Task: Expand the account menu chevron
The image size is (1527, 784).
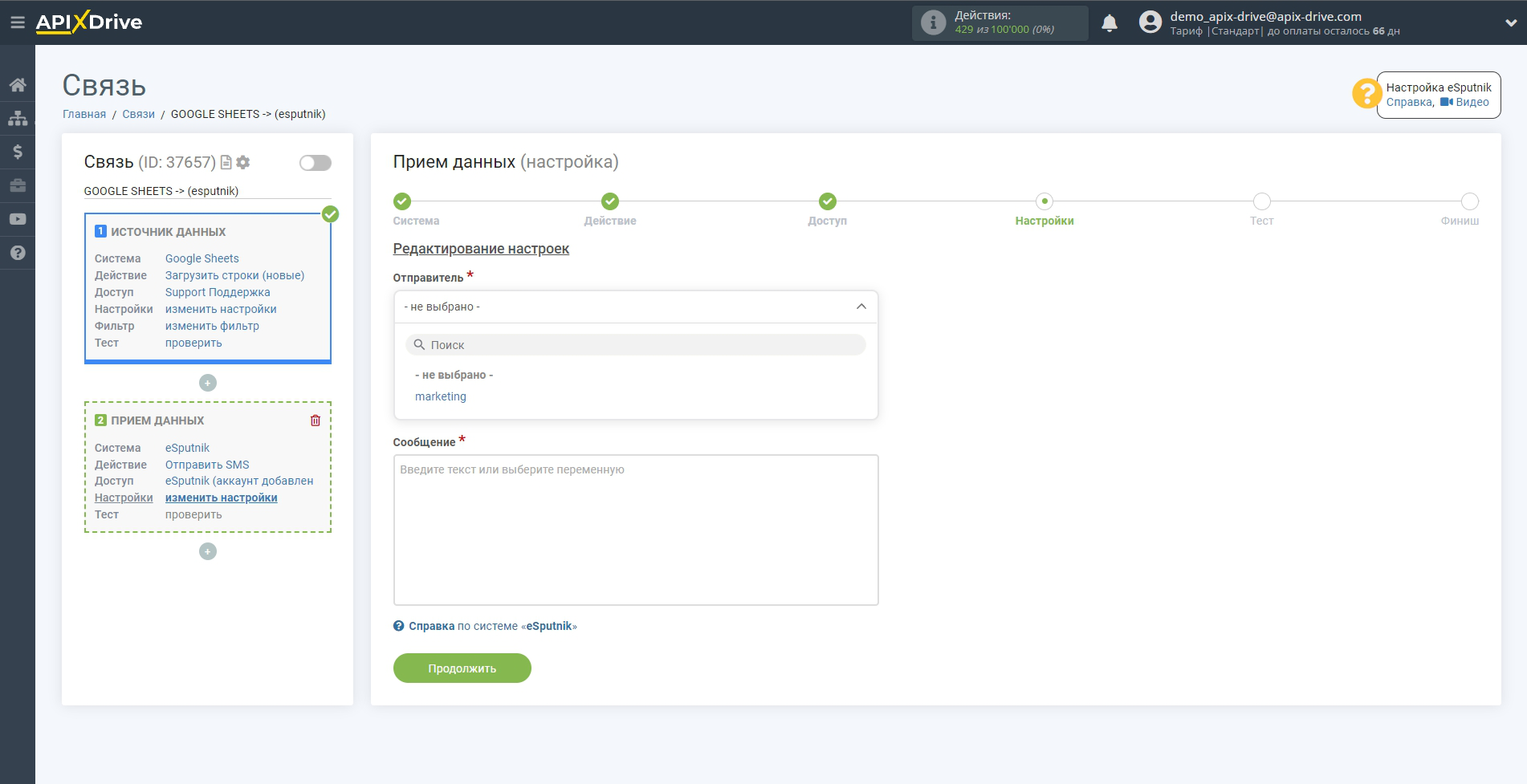Action: pyautogui.click(x=1510, y=23)
